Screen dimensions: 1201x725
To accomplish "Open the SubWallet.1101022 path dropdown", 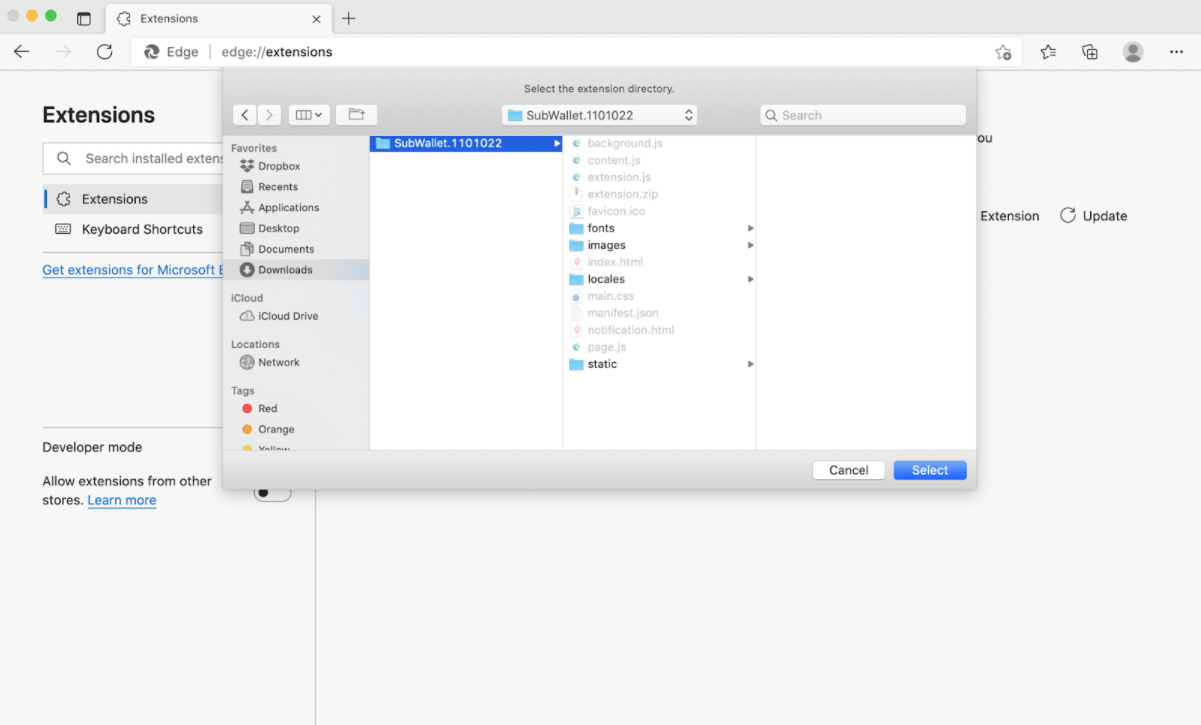I will click(600, 115).
